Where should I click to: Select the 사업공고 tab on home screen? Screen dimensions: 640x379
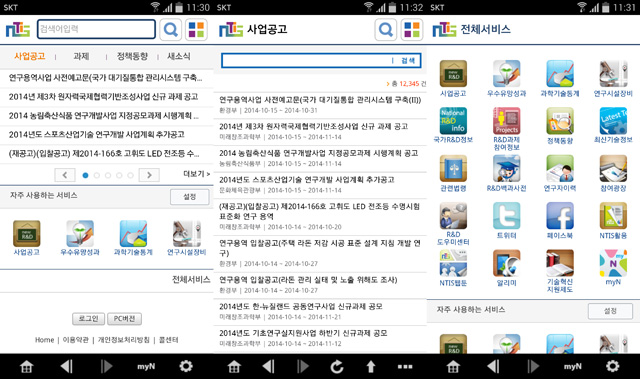[29, 56]
